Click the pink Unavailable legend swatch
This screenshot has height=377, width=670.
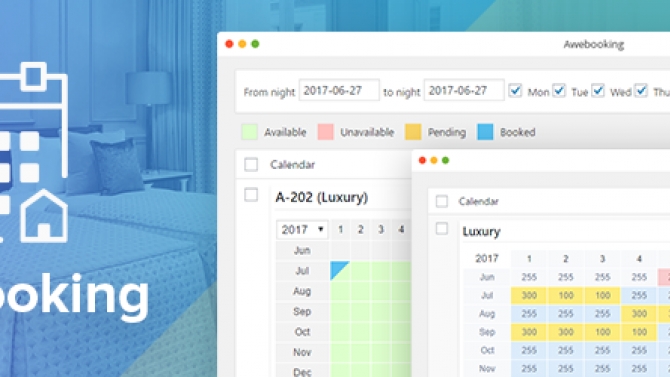[326, 132]
